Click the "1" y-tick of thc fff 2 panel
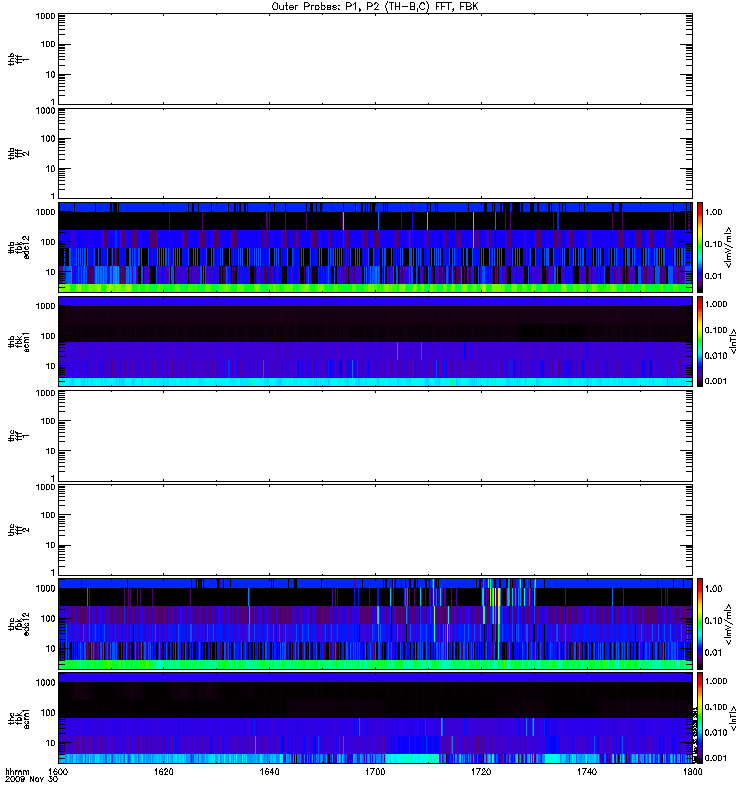 pos(53,572)
